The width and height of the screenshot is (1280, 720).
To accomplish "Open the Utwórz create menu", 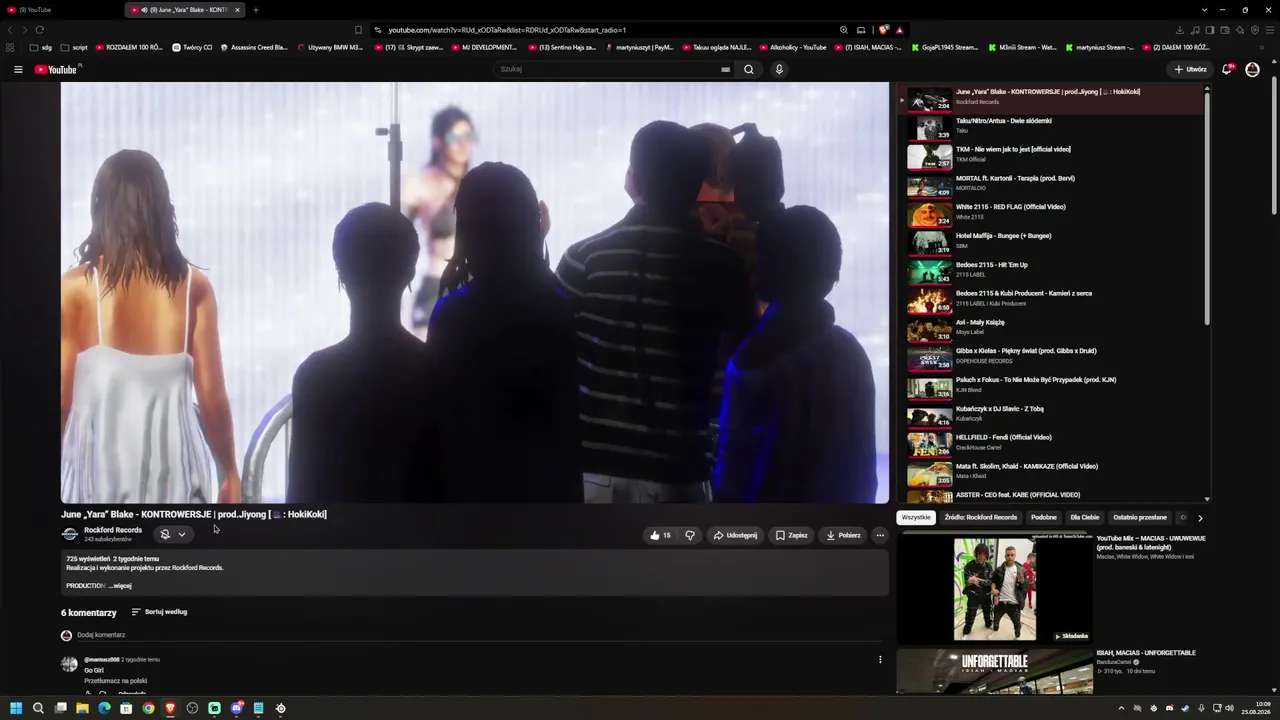I will [1191, 69].
